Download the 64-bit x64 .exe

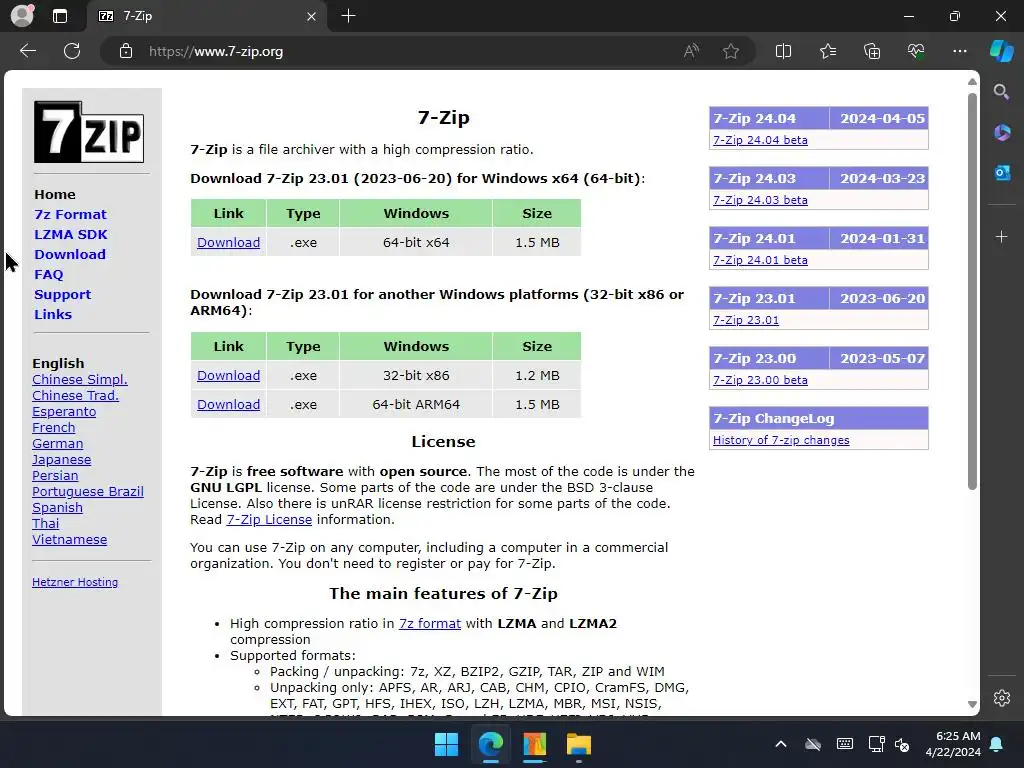[229, 242]
